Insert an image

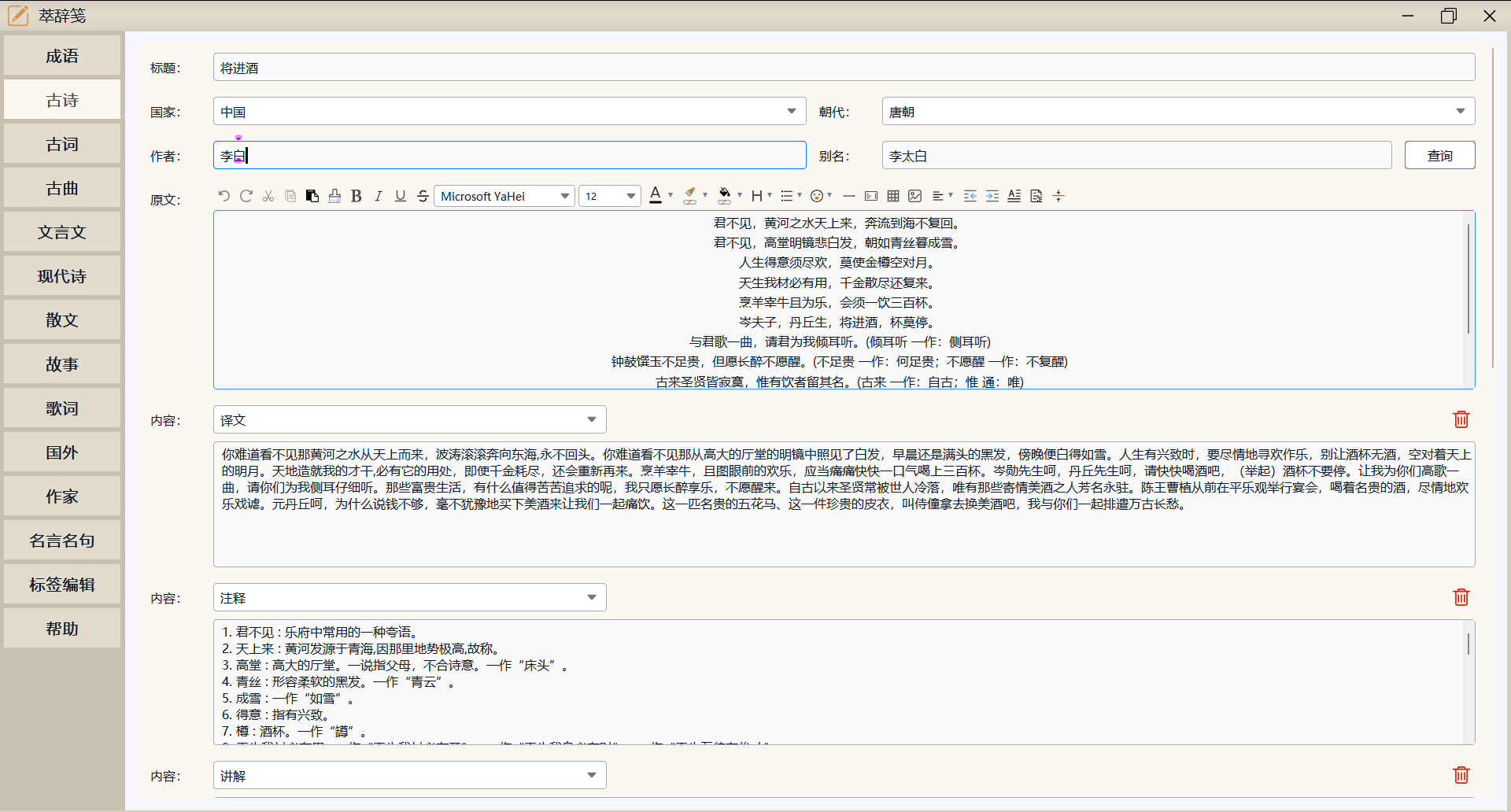915,196
